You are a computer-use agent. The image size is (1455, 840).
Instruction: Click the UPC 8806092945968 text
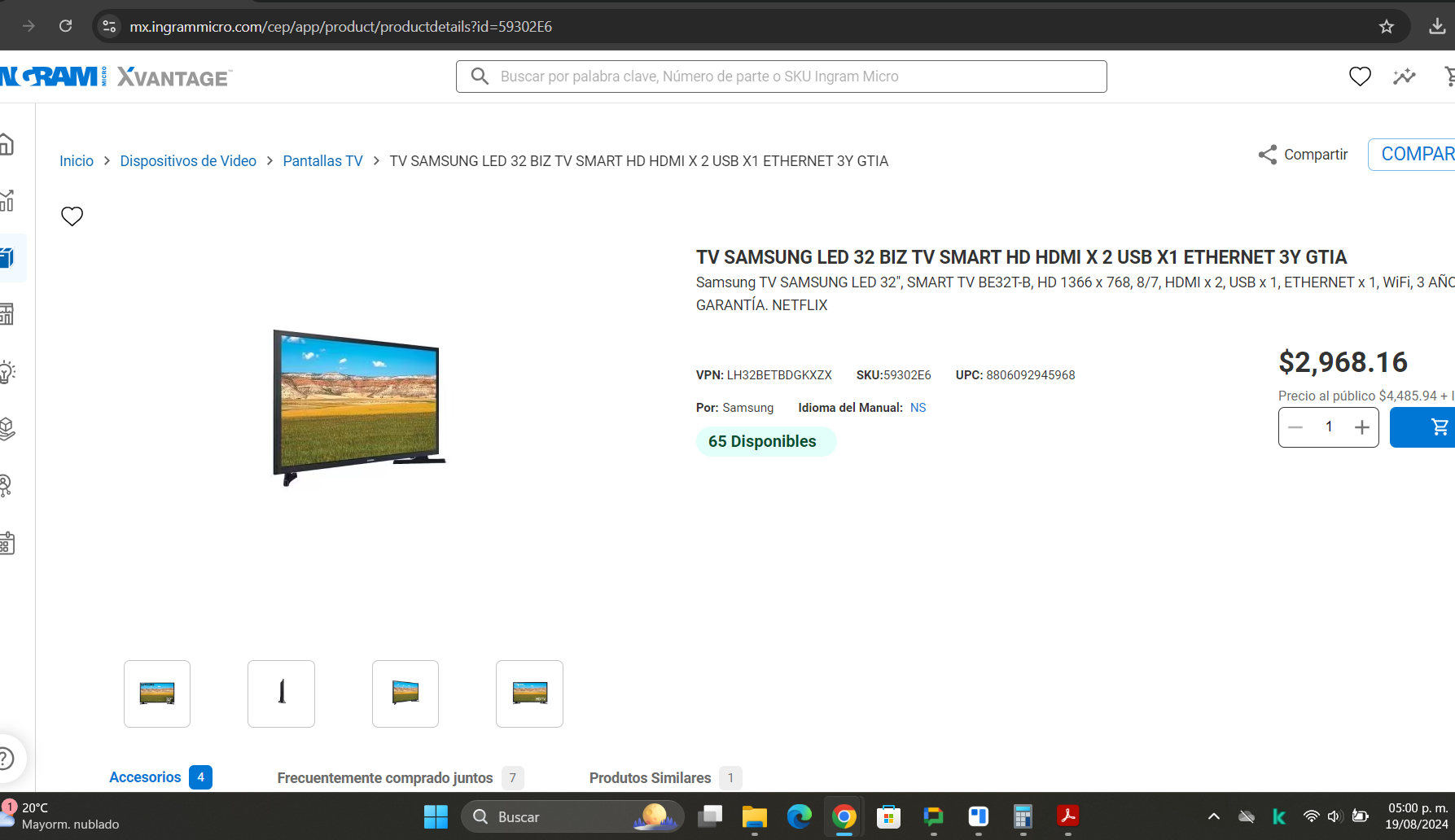click(x=1015, y=375)
